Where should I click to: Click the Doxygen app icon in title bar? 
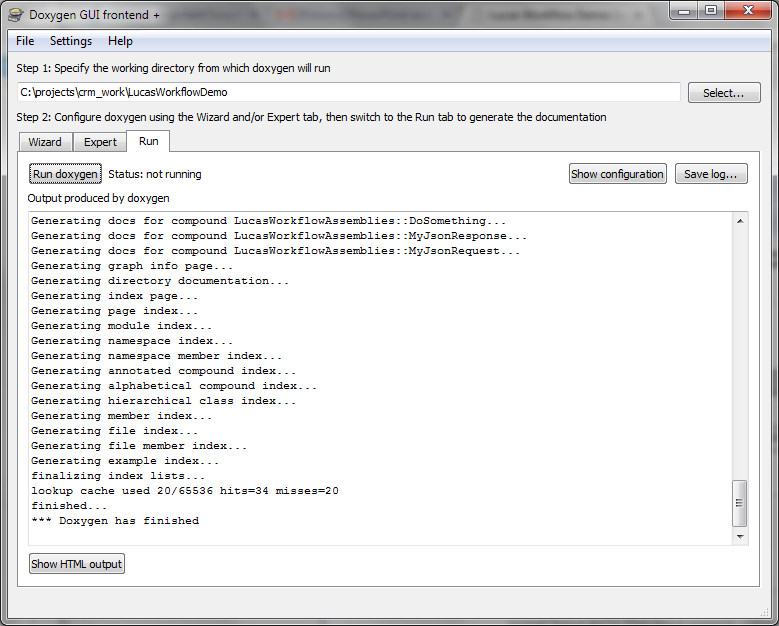(x=15, y=15)
